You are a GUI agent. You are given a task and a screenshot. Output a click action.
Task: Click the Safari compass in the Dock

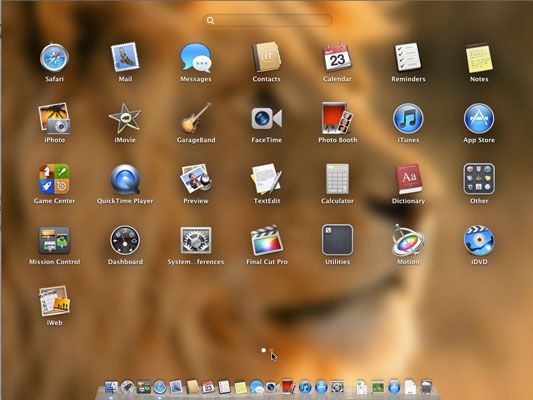[160, 387]
